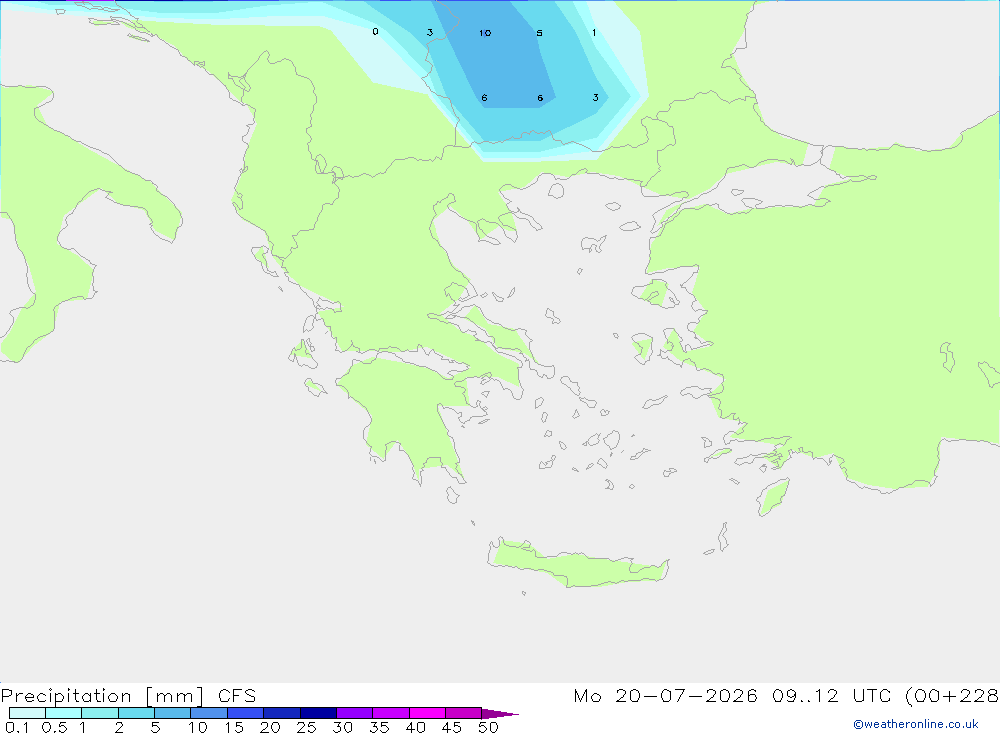
Task: Click the island of Crete on the map
Action: [577, 565]
